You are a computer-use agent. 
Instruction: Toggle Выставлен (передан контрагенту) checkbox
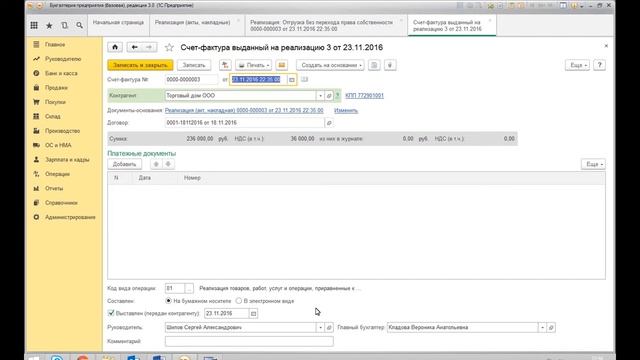(111, 313)
